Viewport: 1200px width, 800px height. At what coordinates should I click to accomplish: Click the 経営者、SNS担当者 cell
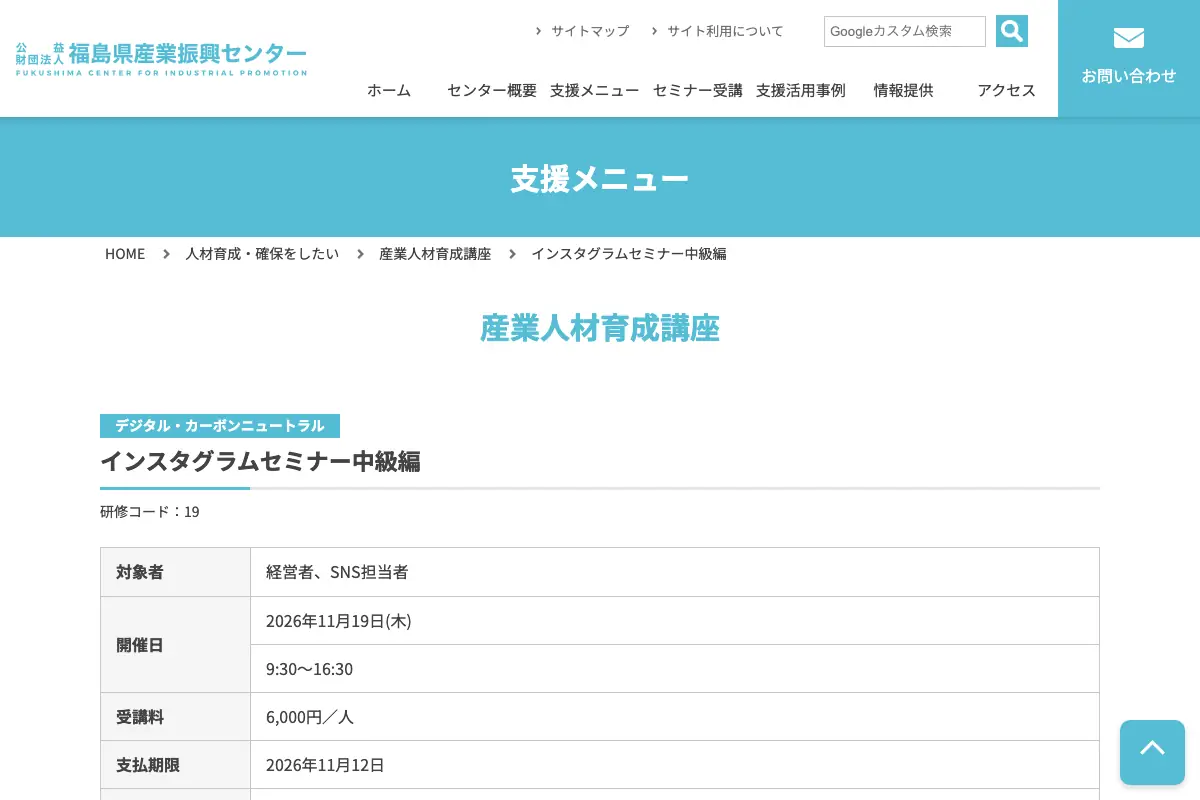[675, 572]
